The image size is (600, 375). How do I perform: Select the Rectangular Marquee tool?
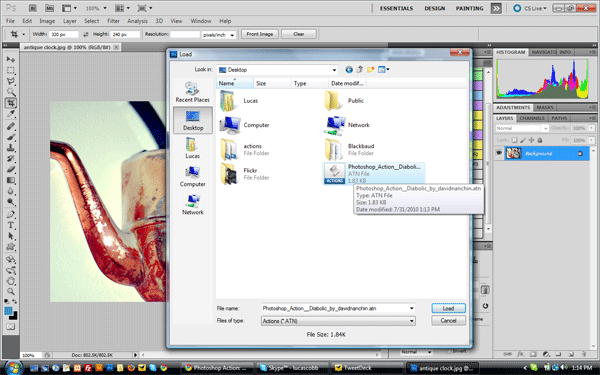[x=11, y=70]
